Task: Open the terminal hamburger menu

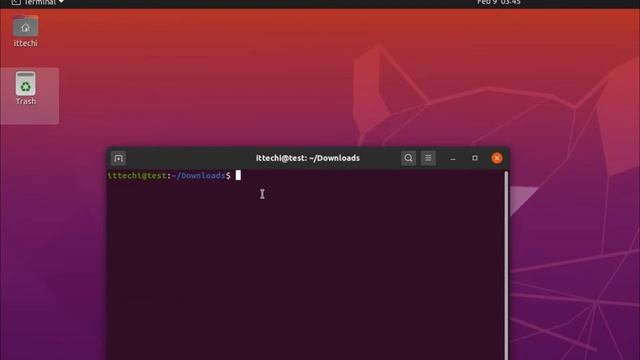Action: coord(428,158)
